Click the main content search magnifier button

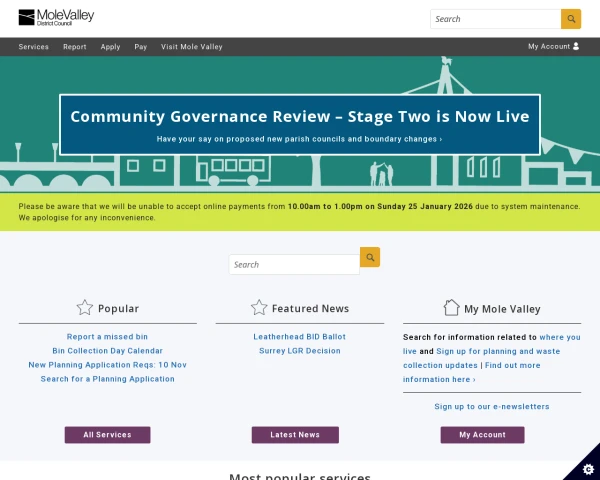[x=370, y=257]
